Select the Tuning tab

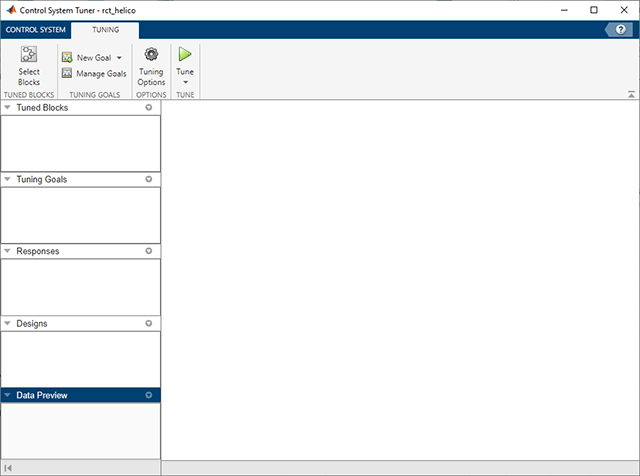[104, 30]
